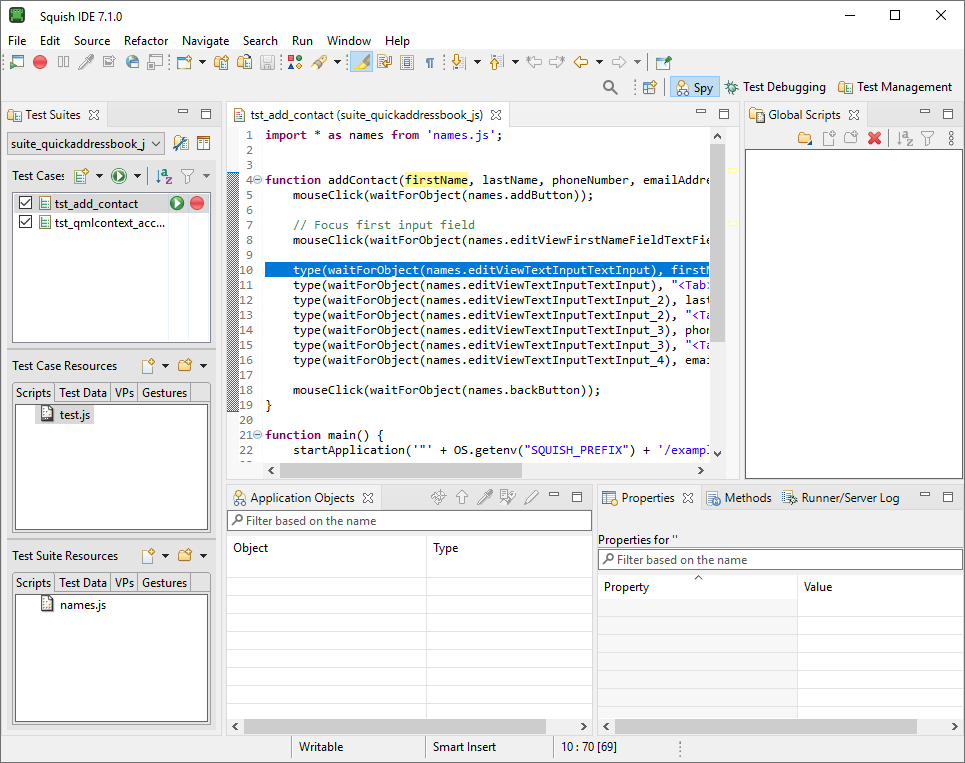Image resolution: width=965 pixels, height=763 pixels.
Task: Collapse the addContact function fold marker
Action: (x=258, y=180)
